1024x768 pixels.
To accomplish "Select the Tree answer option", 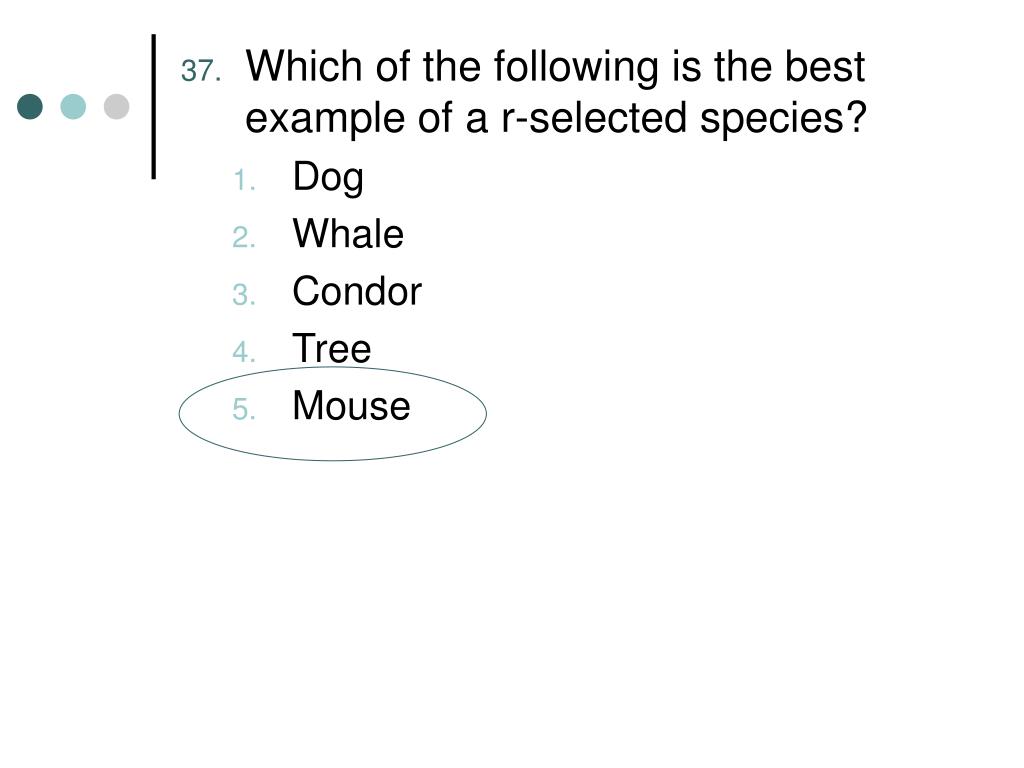I will (332, 348).
